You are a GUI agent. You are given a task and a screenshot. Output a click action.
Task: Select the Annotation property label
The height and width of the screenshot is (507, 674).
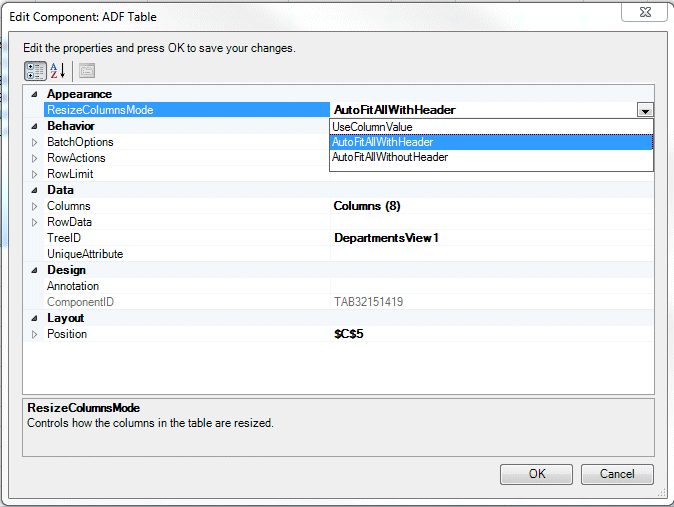73,286
